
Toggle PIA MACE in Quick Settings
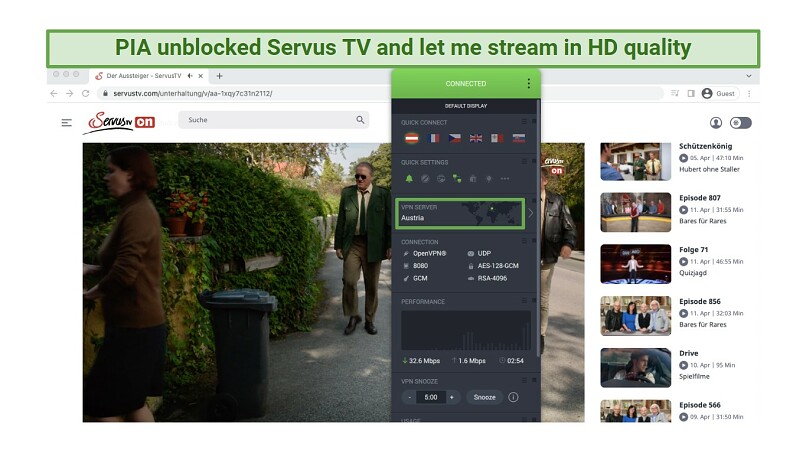[x=425, y=179]
